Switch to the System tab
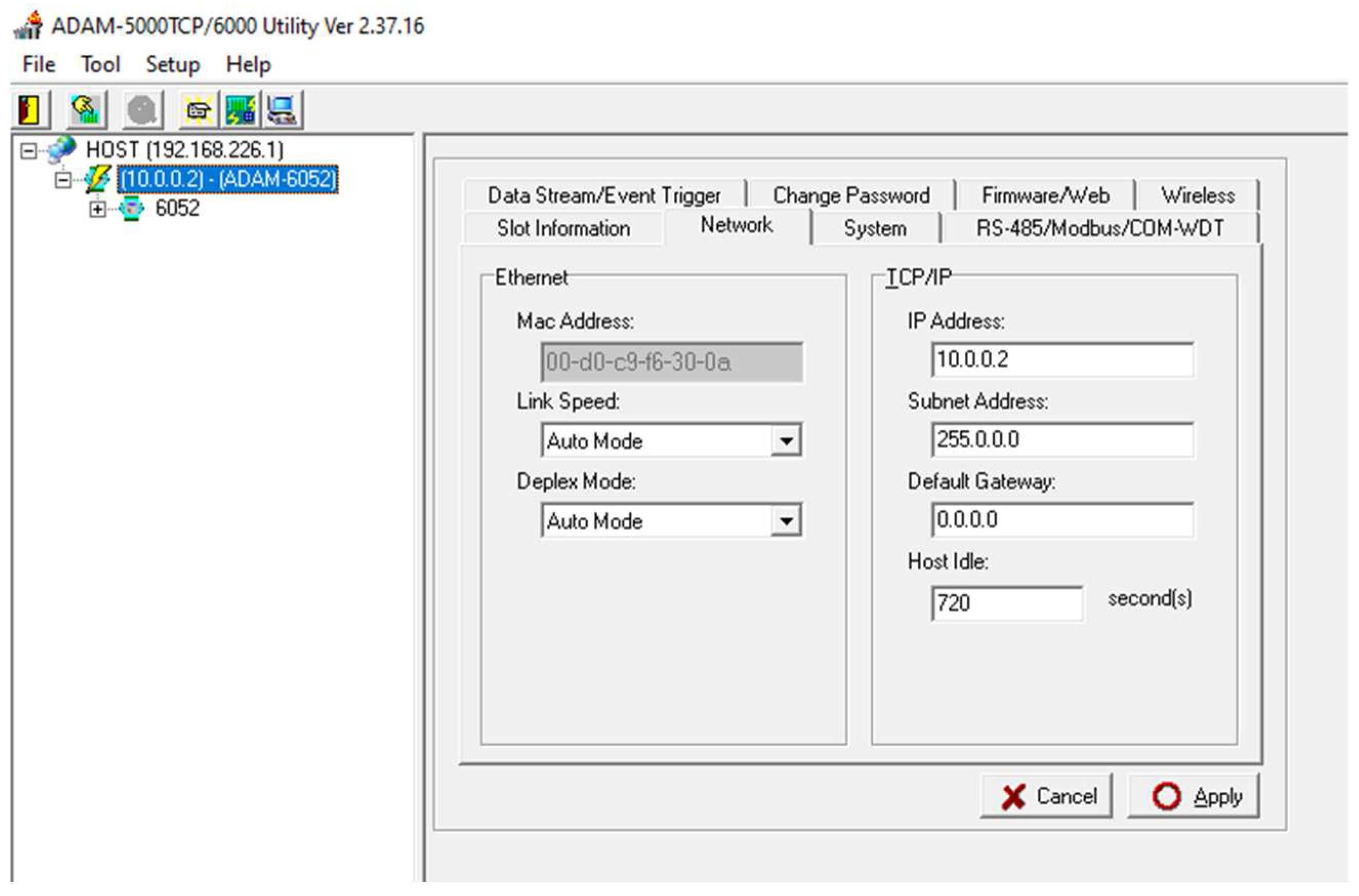Image resolution: width=1359 pixels, height=896 pixels. tap(874, 228)
